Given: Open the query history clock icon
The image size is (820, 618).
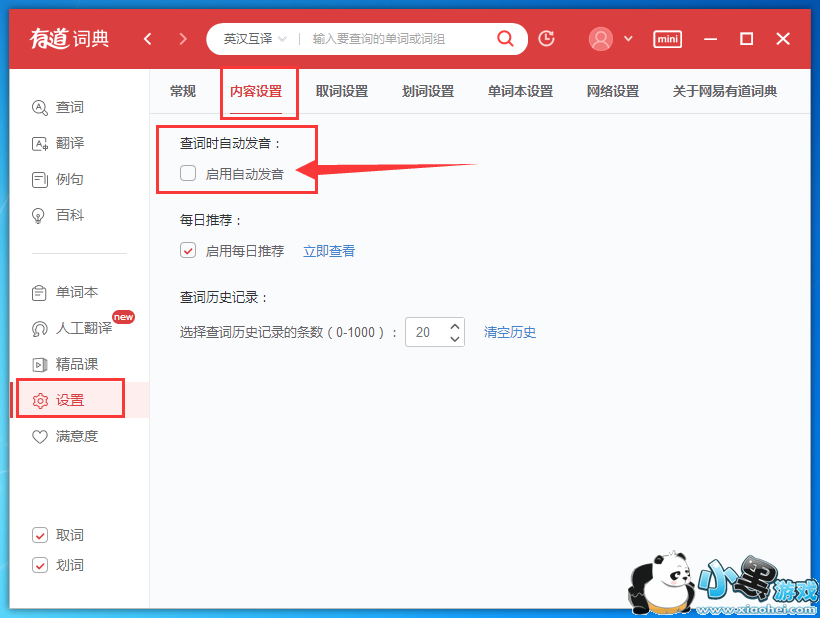Looking at the screenshot, I should click(x=546, y=38).
